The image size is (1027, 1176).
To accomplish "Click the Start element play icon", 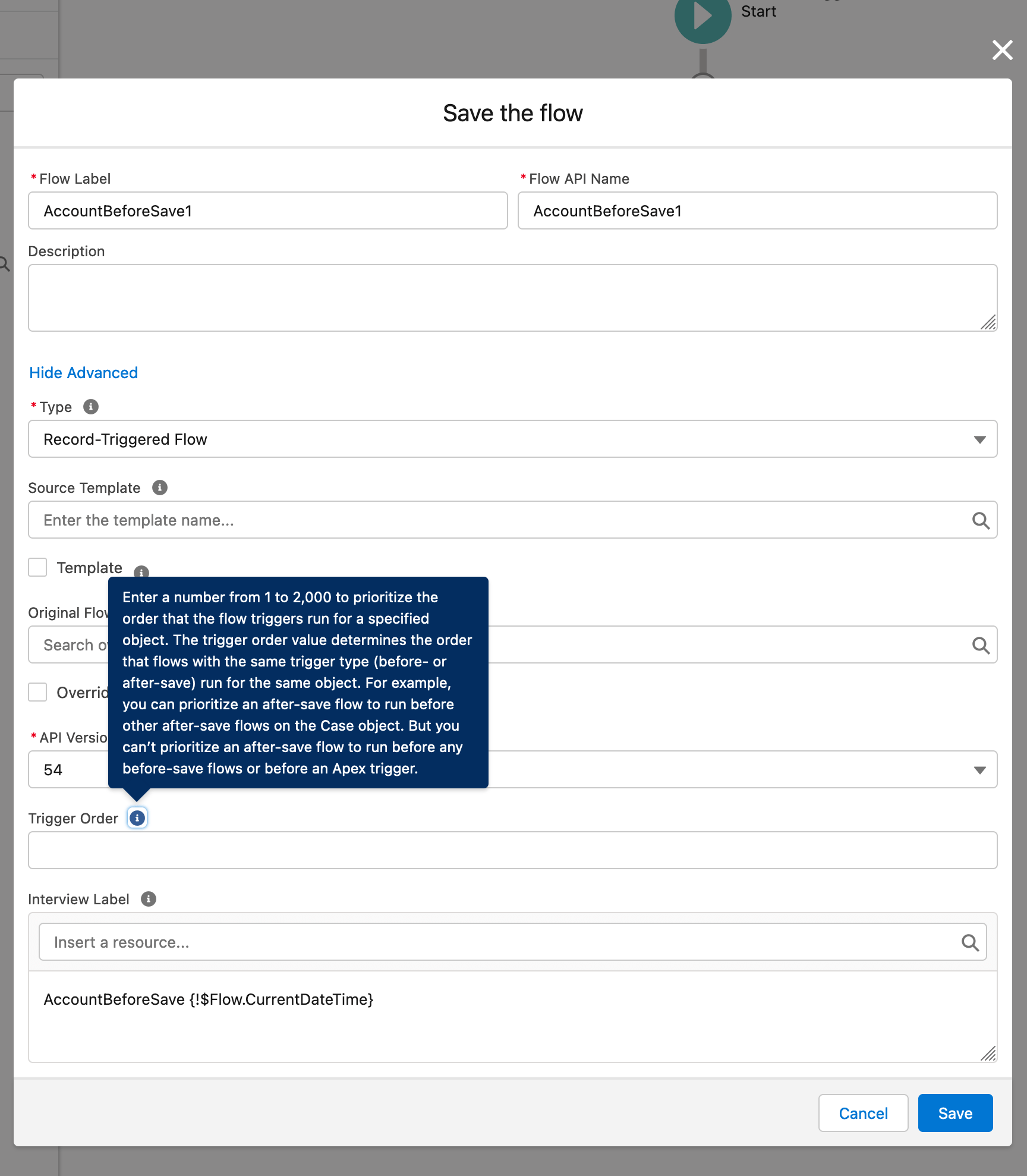I will pos(702,17).
